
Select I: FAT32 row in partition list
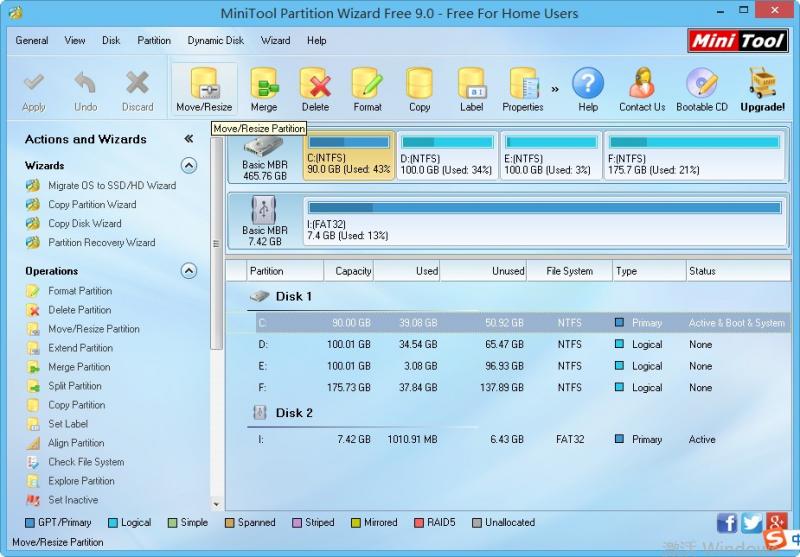(x=523, y=439)
